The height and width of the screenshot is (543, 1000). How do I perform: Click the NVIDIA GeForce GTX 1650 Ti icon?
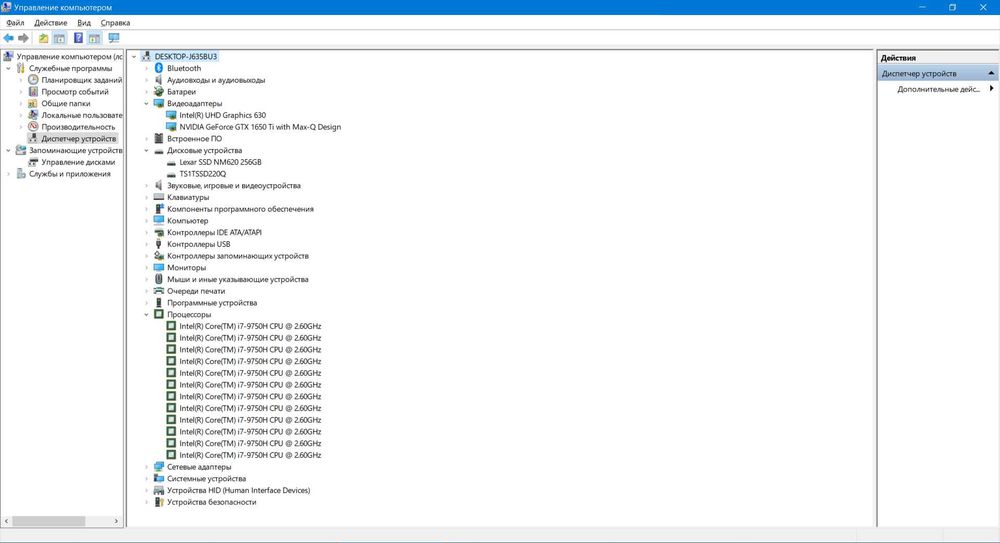click(171, 127)
